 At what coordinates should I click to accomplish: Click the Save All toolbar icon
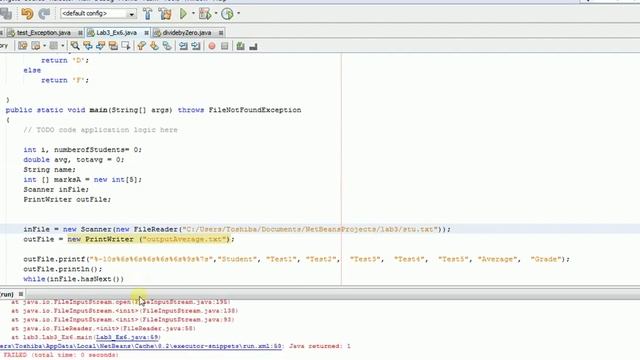click(x=5, y=13)
